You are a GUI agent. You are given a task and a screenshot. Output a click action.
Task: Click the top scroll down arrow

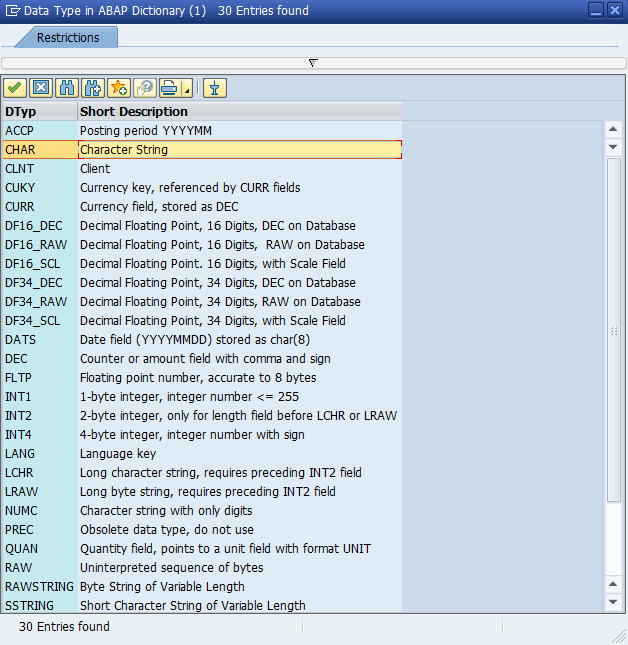point(613,147)
